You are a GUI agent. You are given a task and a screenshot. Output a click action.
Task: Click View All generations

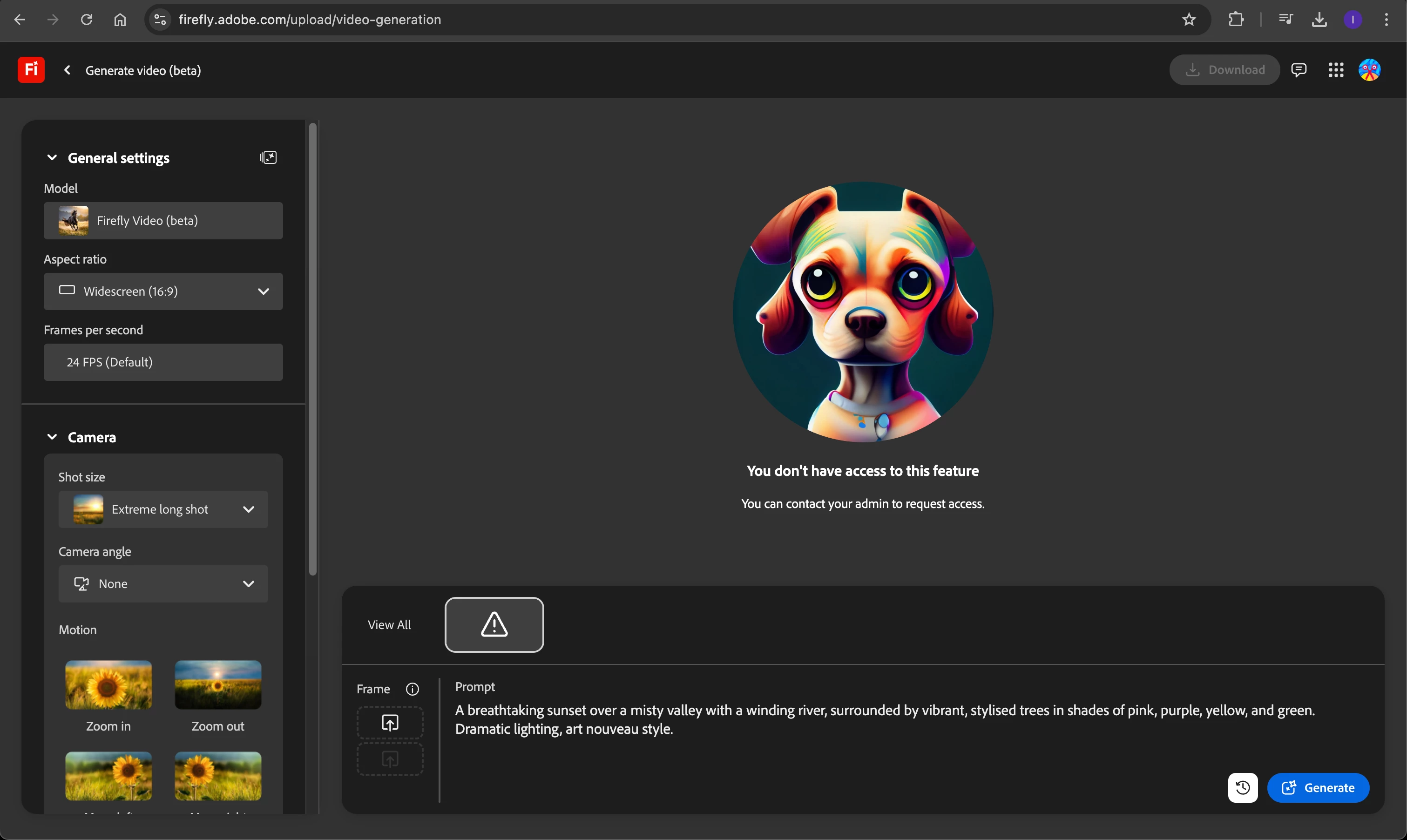pos(389,624)
